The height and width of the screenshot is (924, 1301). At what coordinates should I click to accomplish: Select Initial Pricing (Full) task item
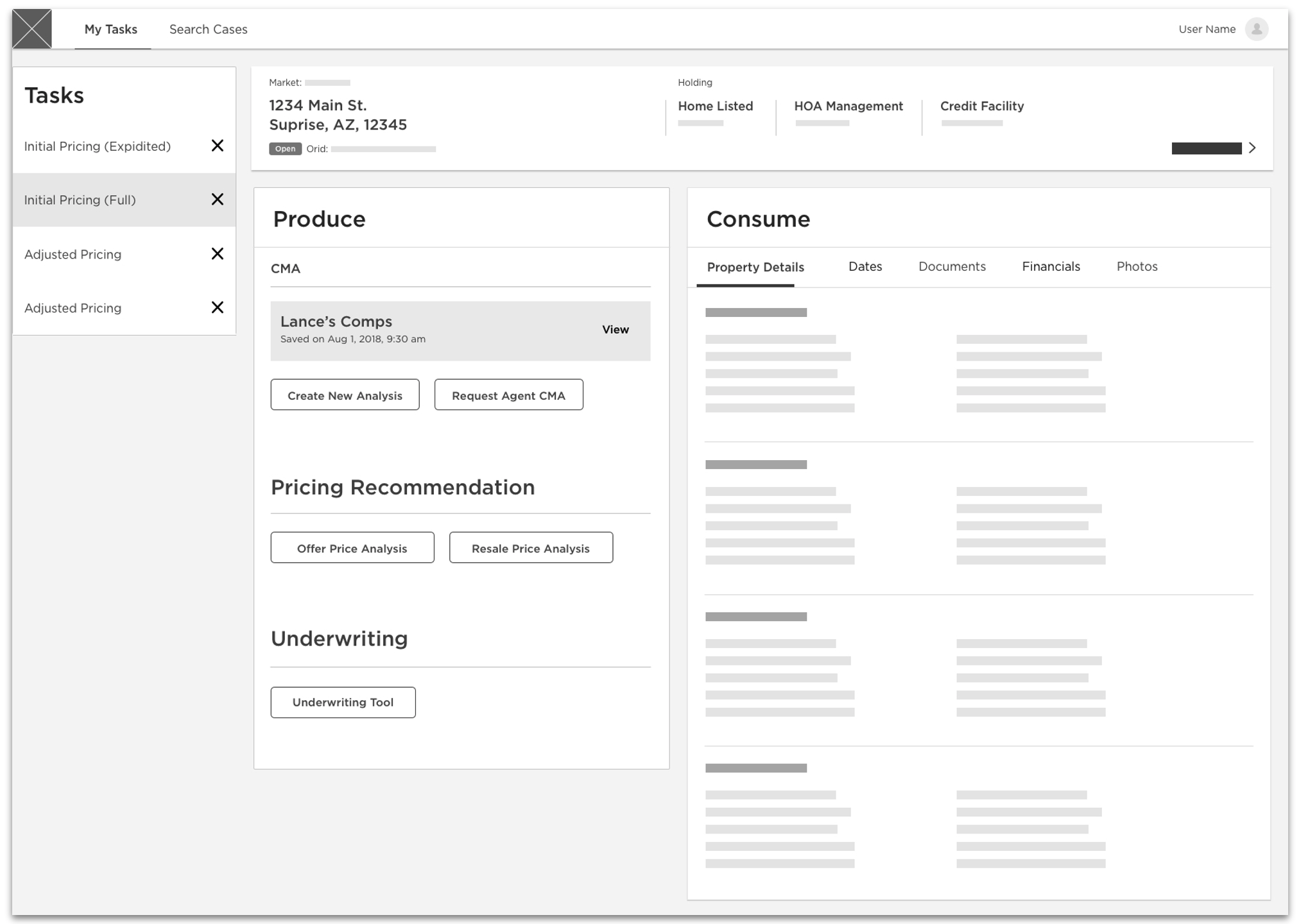(x=80, y=200)
